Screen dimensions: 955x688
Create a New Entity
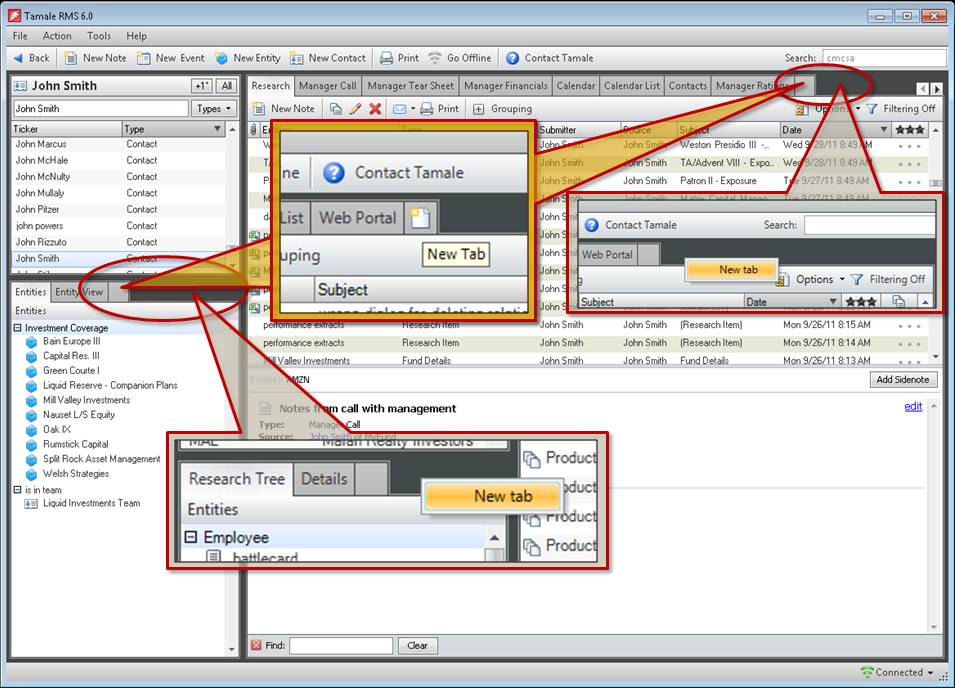[x=248, y=58]
